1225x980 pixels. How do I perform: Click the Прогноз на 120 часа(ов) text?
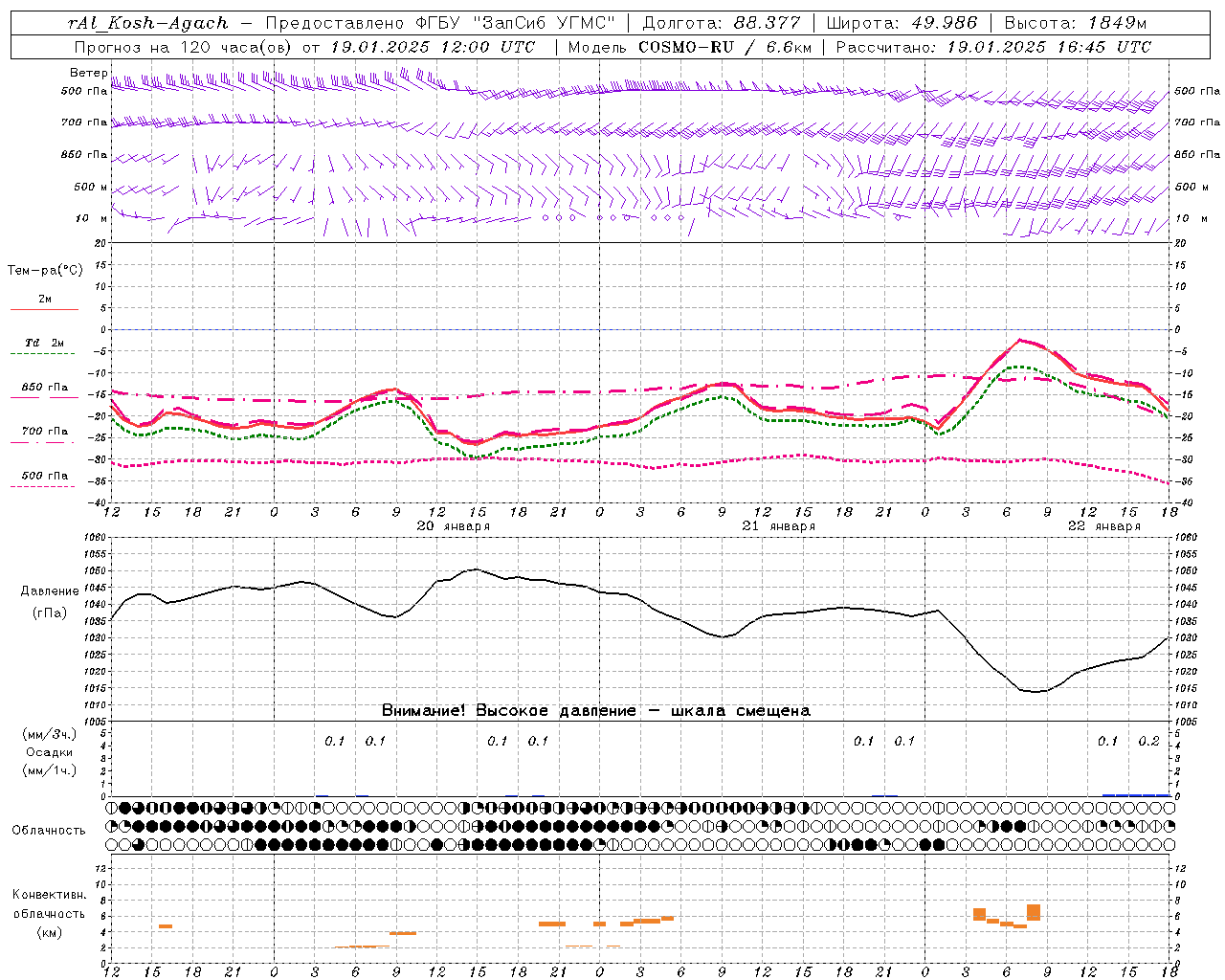click(184, 47)
